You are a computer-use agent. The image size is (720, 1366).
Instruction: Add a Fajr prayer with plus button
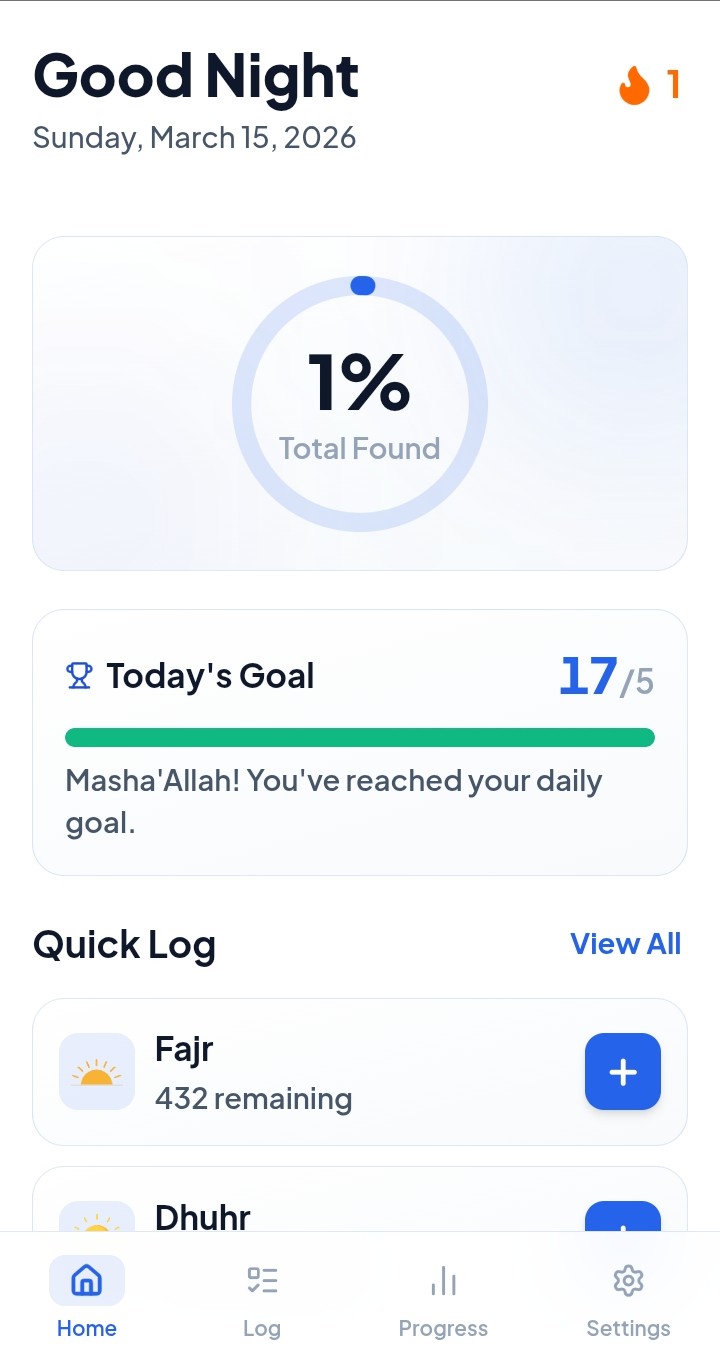(x=622, y=1072)
